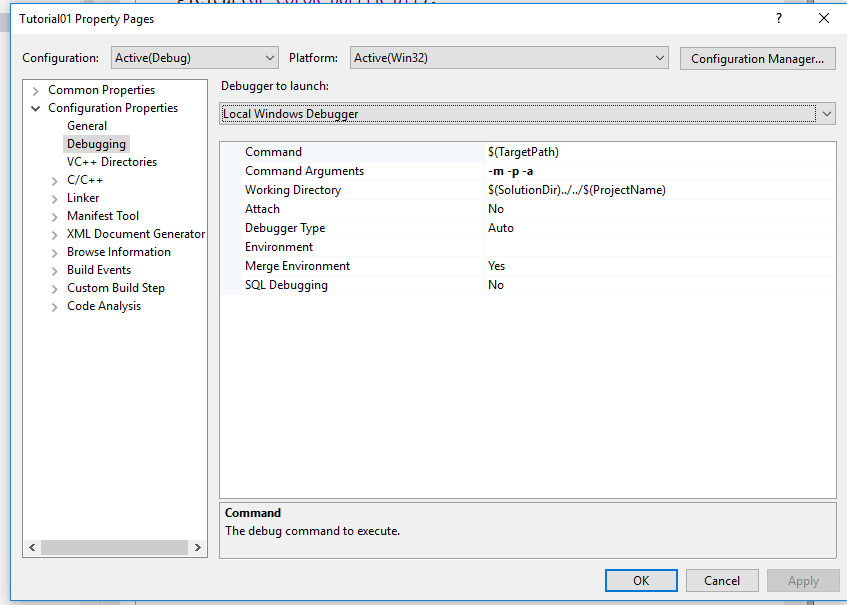Select XML Document Generator tree label
847x605 pixels.
point(136,234)
